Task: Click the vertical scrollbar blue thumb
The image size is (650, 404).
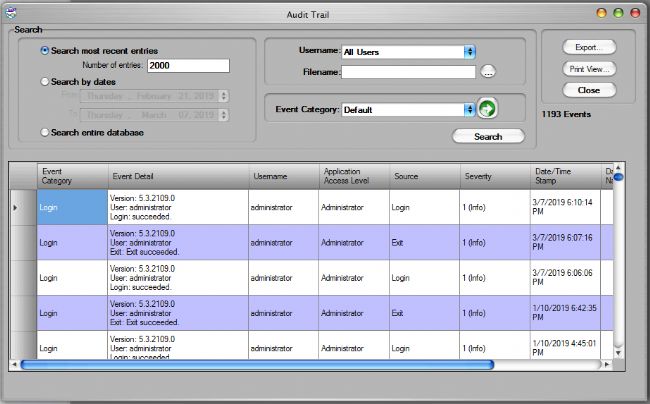Action: coord(618,177)
